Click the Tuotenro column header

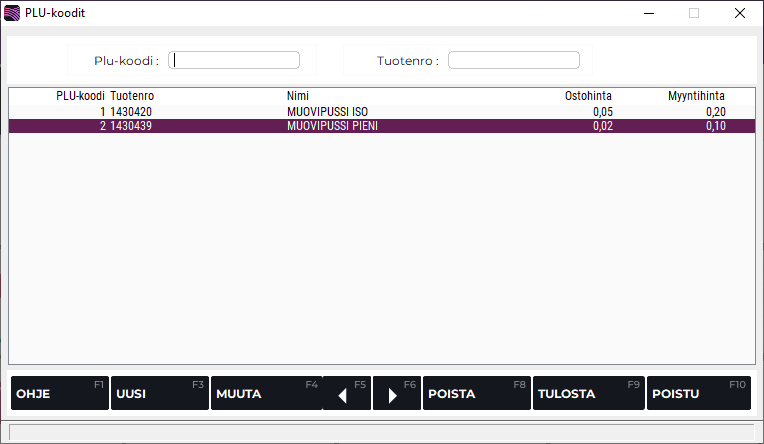(x=132, y=96)
